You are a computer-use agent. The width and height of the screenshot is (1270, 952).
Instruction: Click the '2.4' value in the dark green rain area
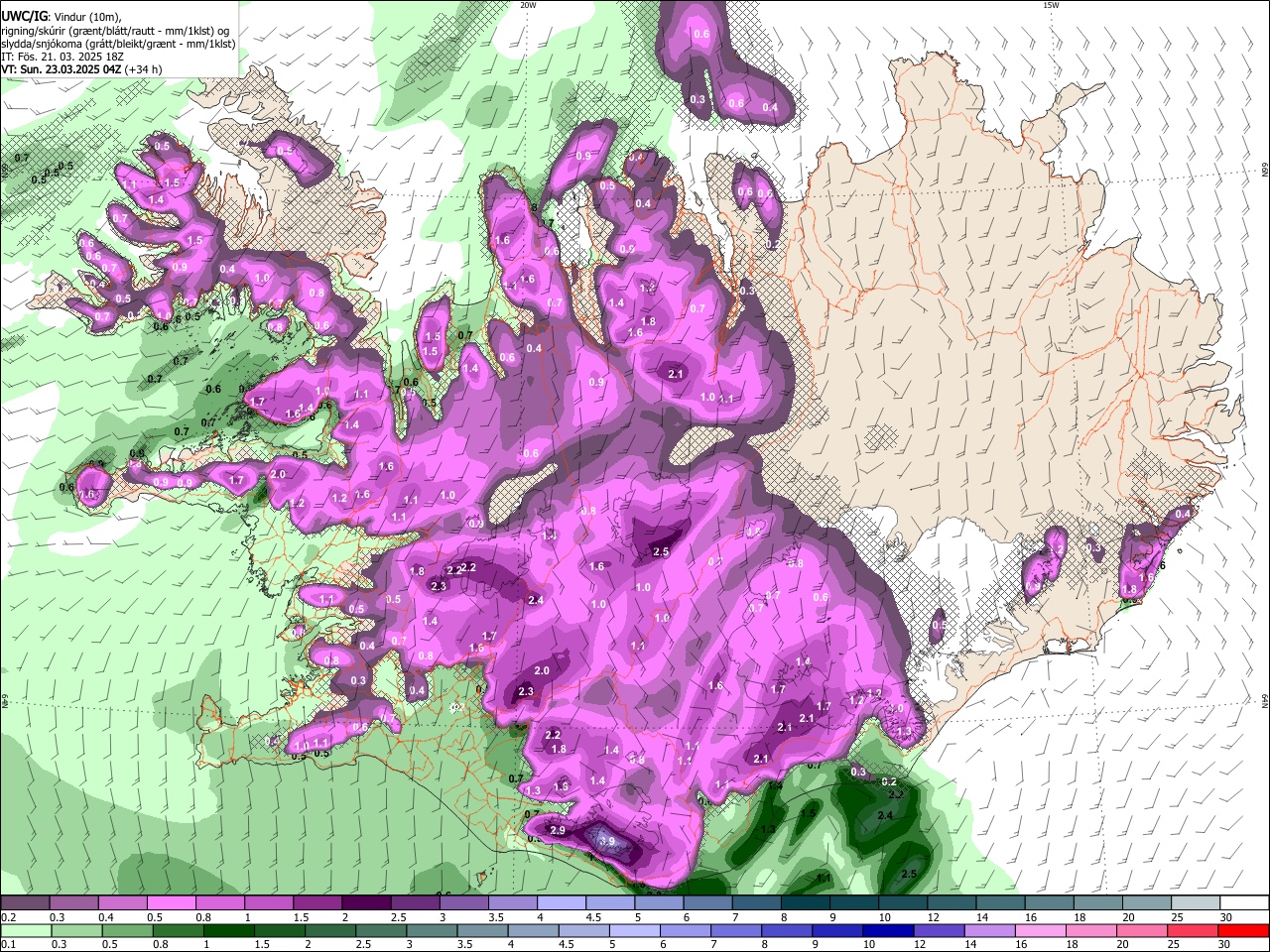click(x=885, y=815)
